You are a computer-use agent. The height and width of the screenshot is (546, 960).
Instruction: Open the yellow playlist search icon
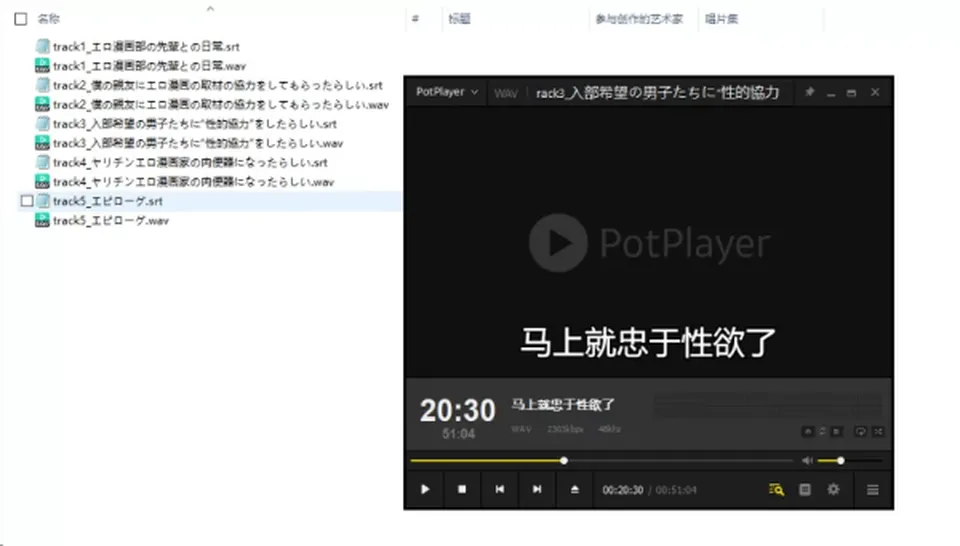(x=776, y=490)
